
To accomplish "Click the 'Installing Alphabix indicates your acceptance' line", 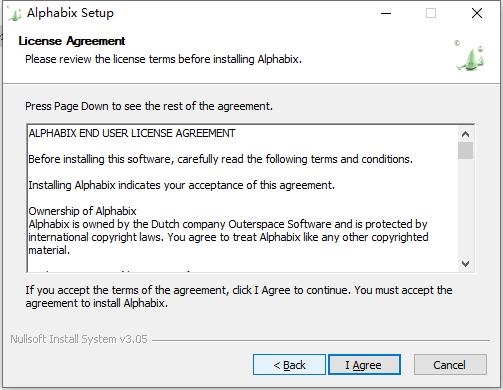I will pyautogui.click(x=181, y=185).
